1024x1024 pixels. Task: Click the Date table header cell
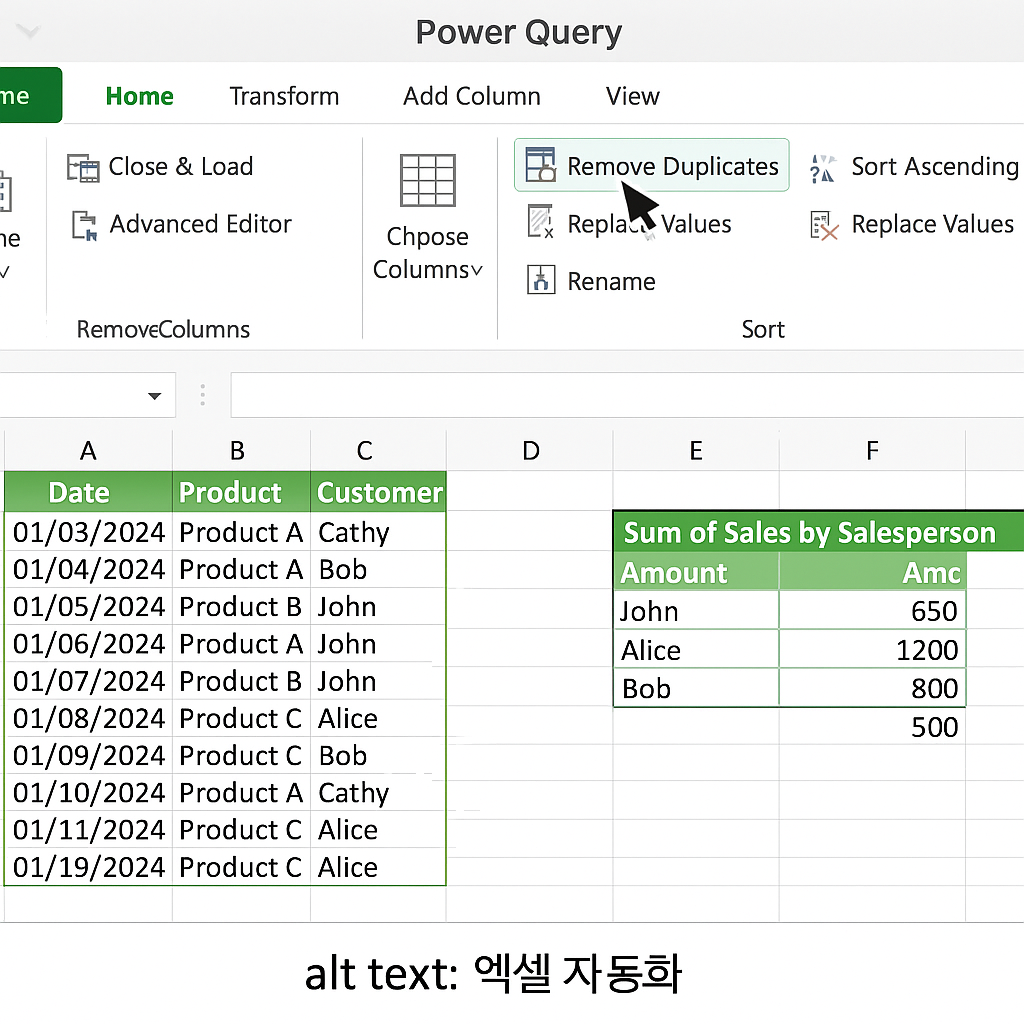(x=88, y=492)
